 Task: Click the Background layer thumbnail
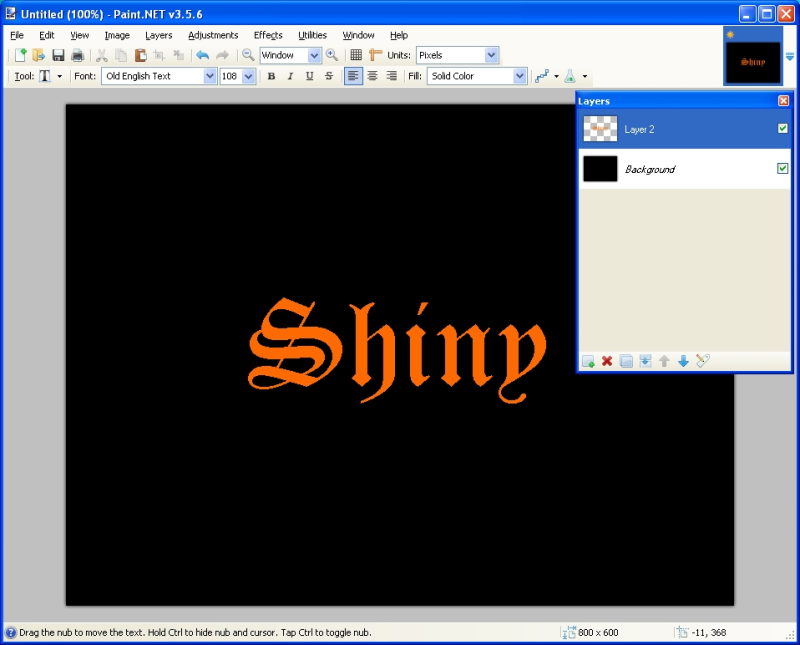point(599,168)
